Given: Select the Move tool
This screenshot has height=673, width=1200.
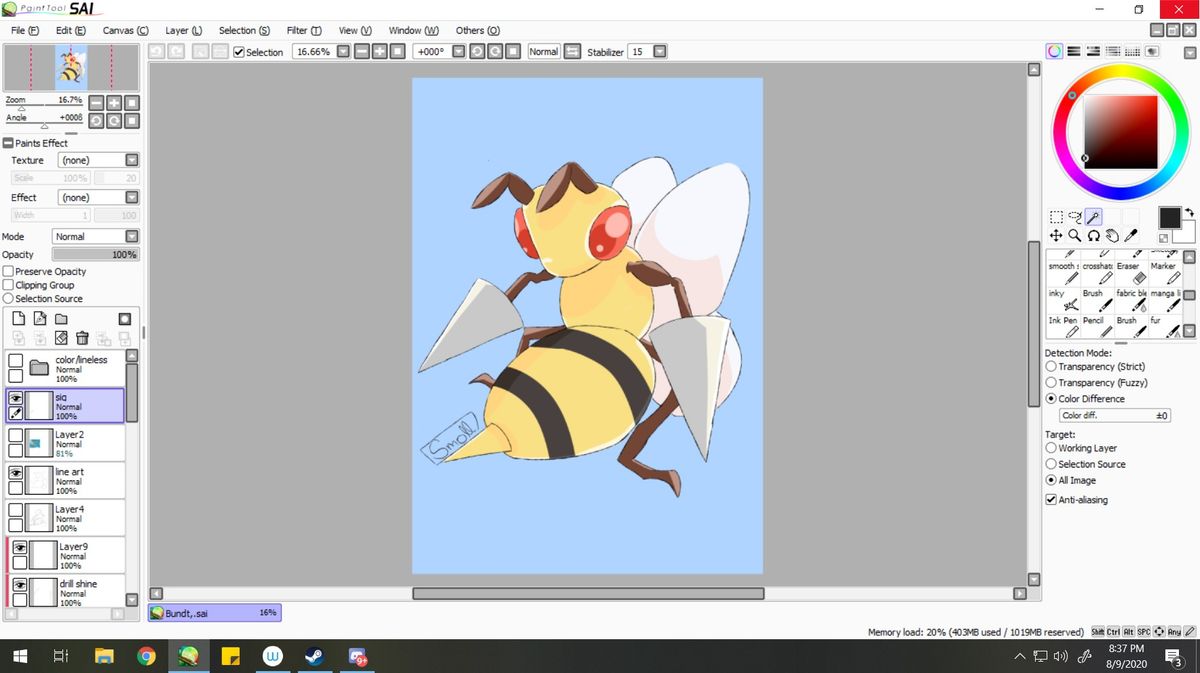Looking at the screenshot, I should click(1055, 236).
